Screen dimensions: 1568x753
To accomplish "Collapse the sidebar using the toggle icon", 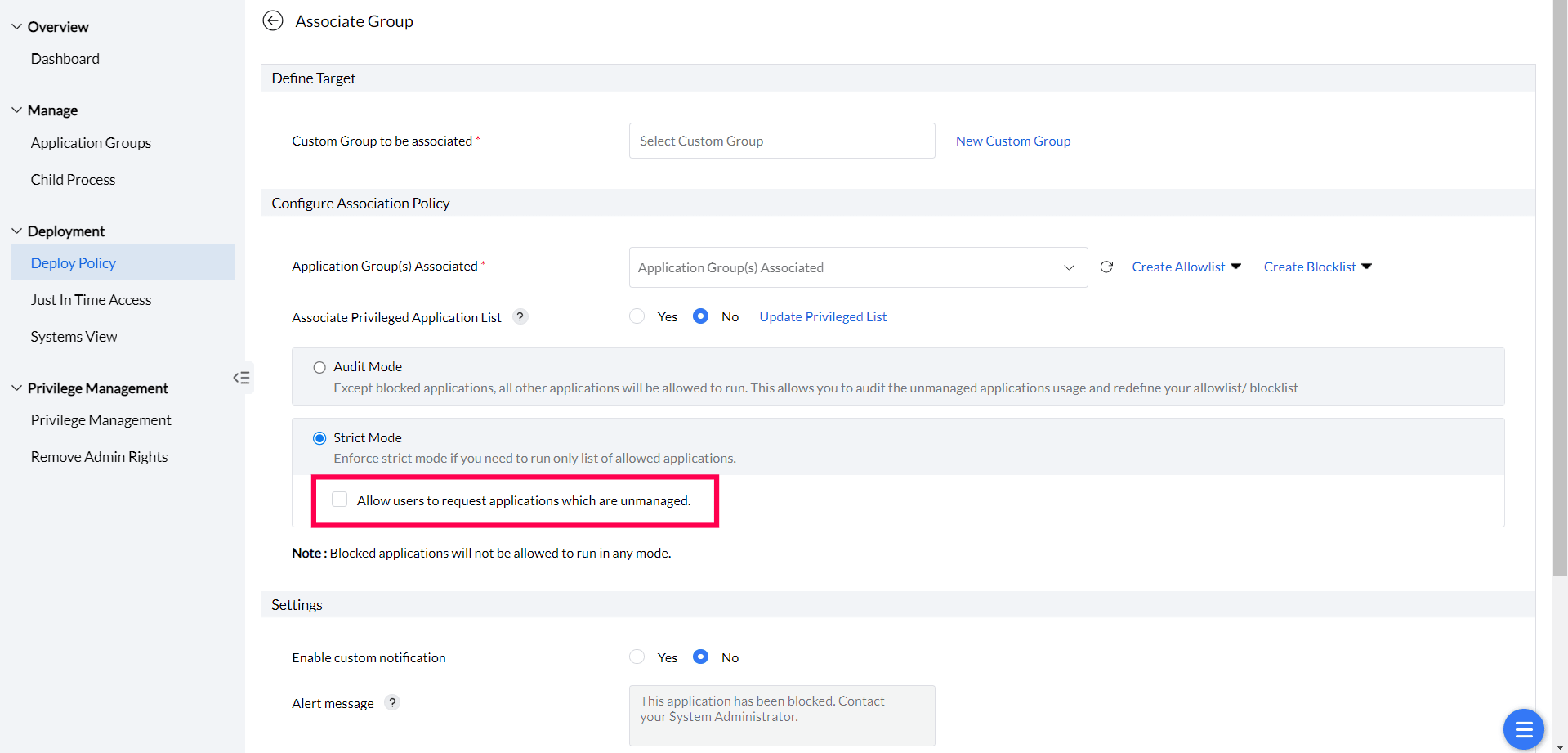I will 241,378.
